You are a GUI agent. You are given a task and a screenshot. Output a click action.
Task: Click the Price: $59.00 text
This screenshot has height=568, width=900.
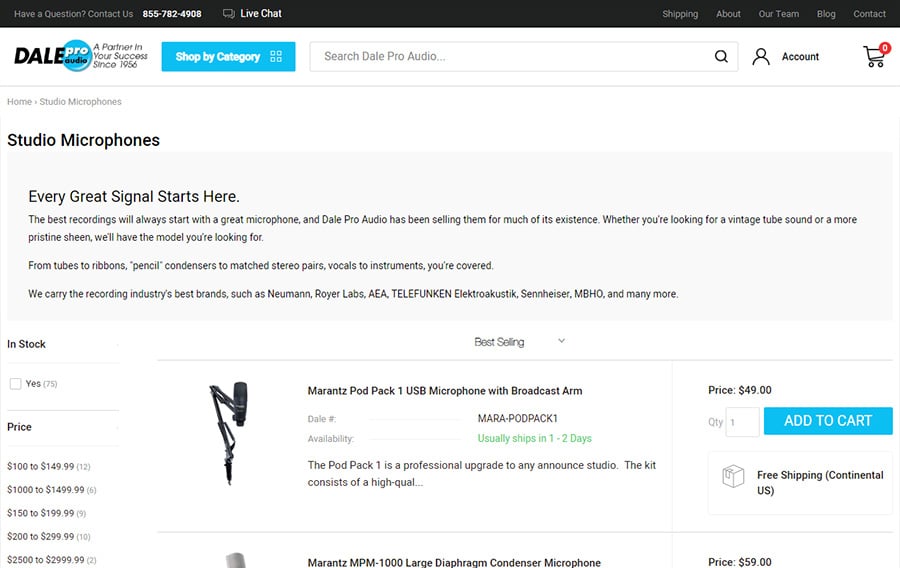739,562
